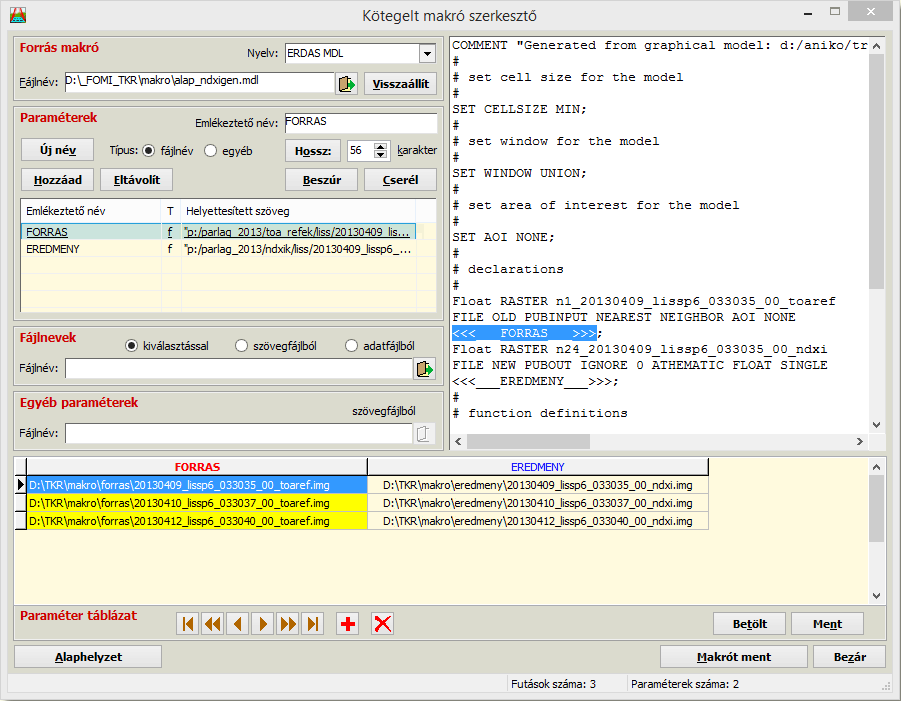Click the FORRAS column header in the table
This screenshot has width=901, height=701.
(197, 467)
